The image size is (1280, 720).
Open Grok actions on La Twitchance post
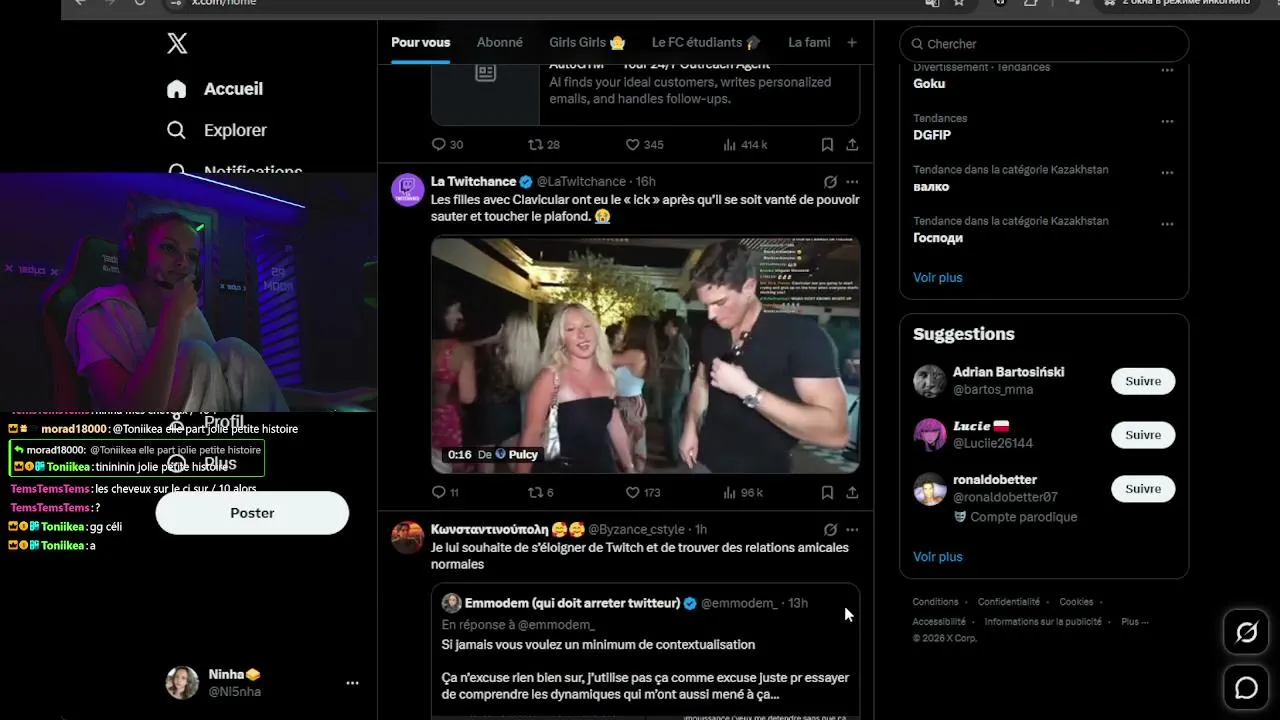click(x=830, y=182)
